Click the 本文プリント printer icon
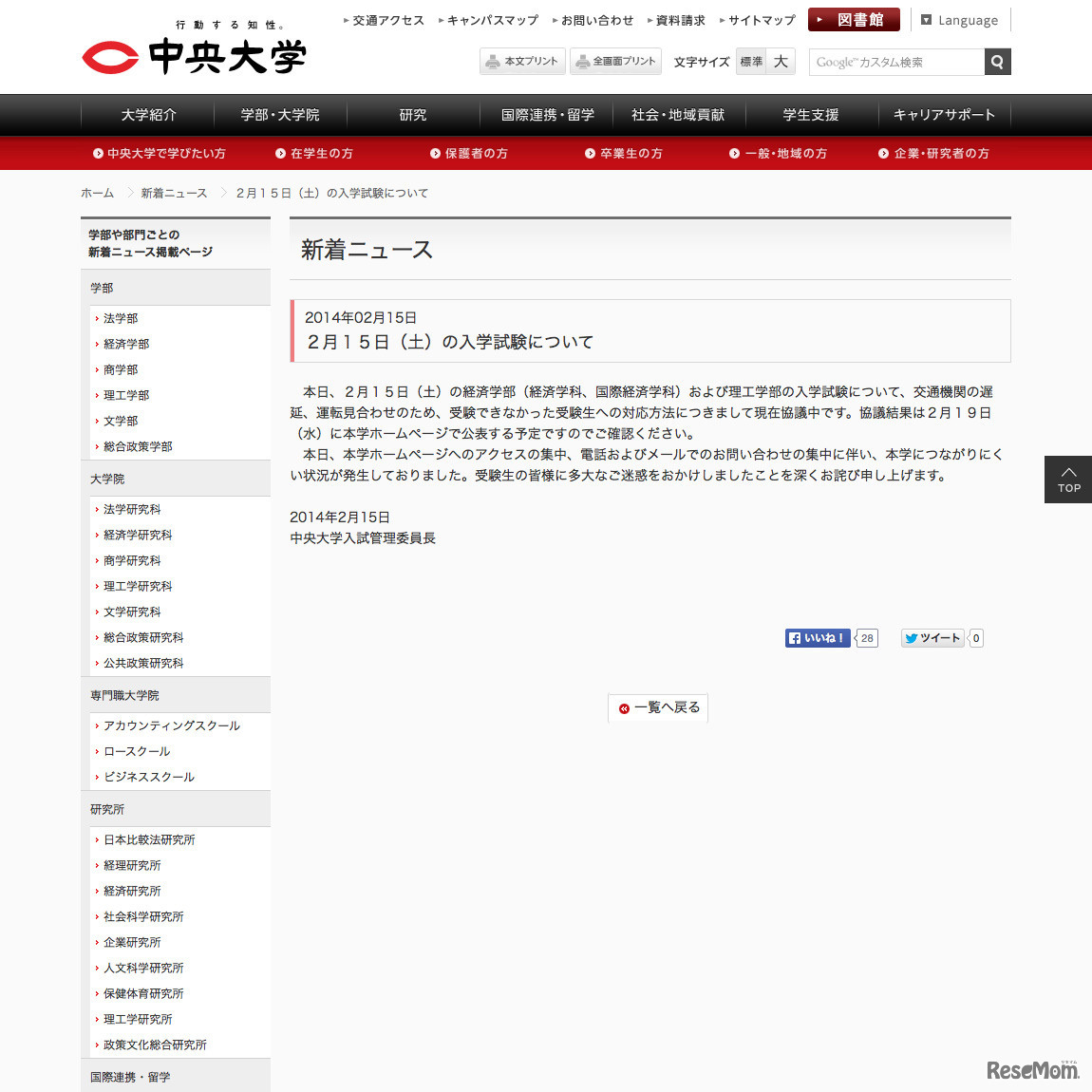 pos(493,61)
